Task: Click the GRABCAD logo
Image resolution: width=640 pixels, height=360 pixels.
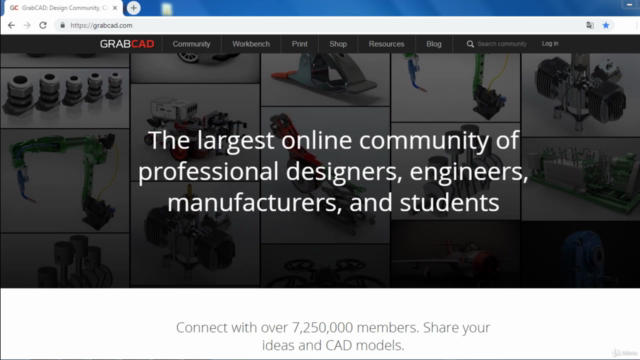Action: point(127,44)
